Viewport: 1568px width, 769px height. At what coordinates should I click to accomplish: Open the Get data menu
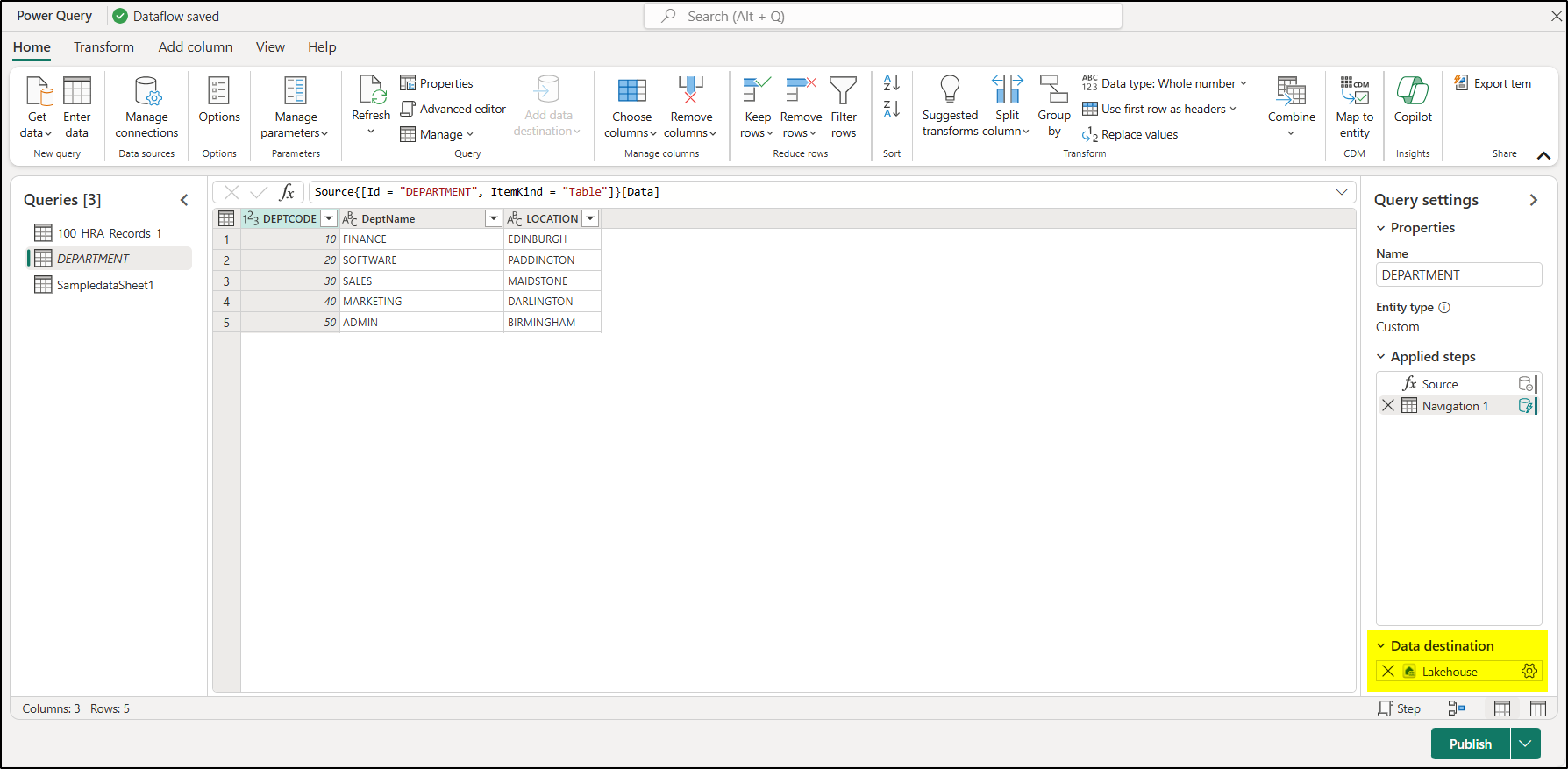(x=37, y=107)
